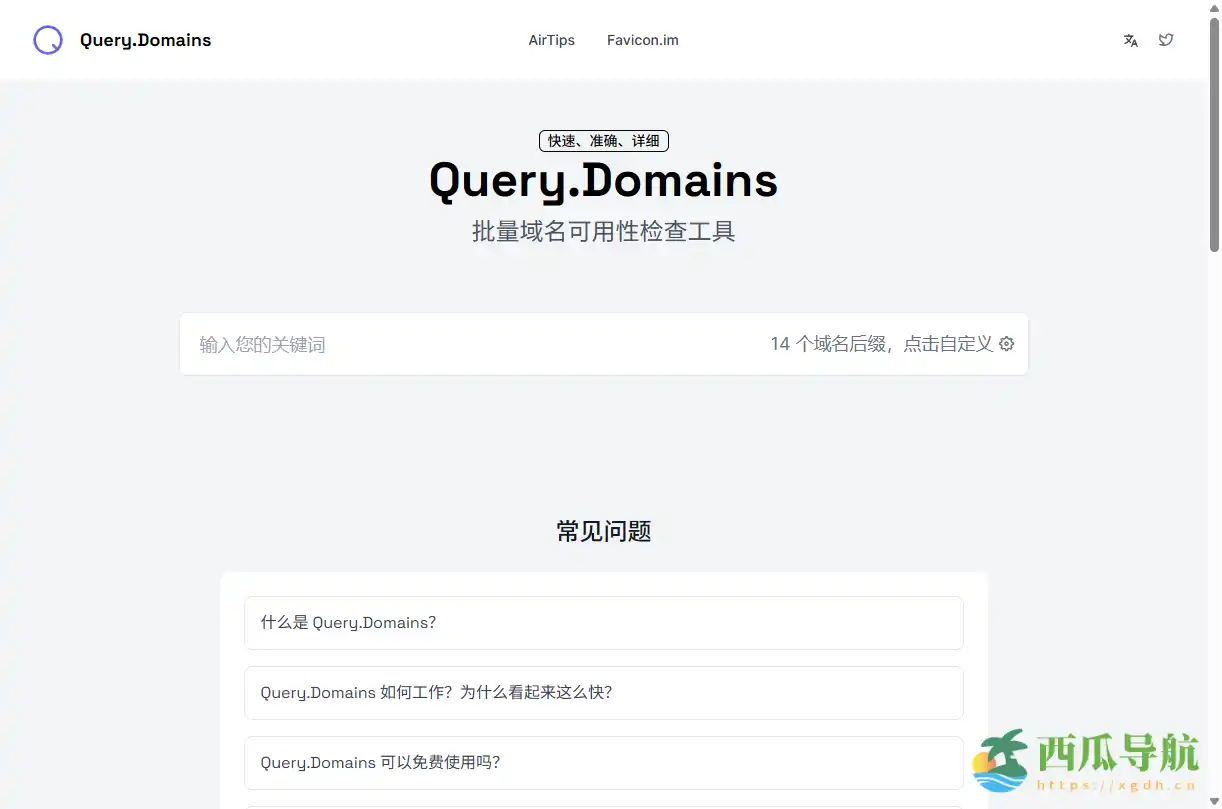This screenshot has height=809, width=1222.
Task: Select Favicon.im in the navigation bar
Action: tap(642, 40)
